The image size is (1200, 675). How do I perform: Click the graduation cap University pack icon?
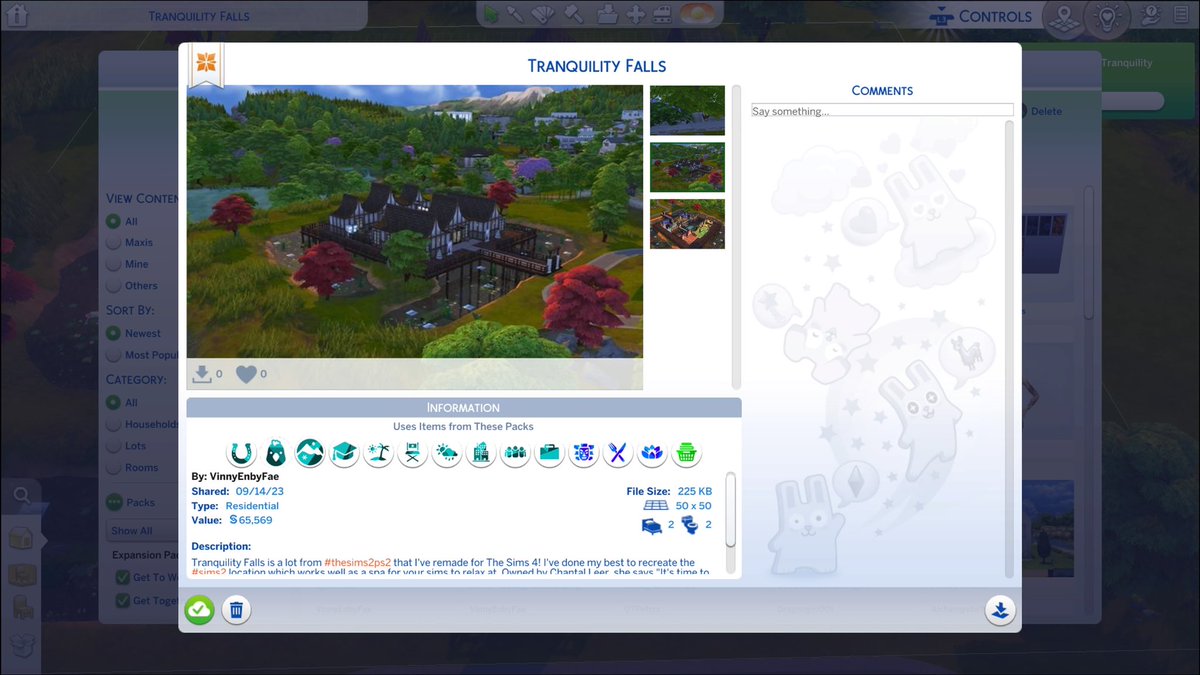pos(344,453)
